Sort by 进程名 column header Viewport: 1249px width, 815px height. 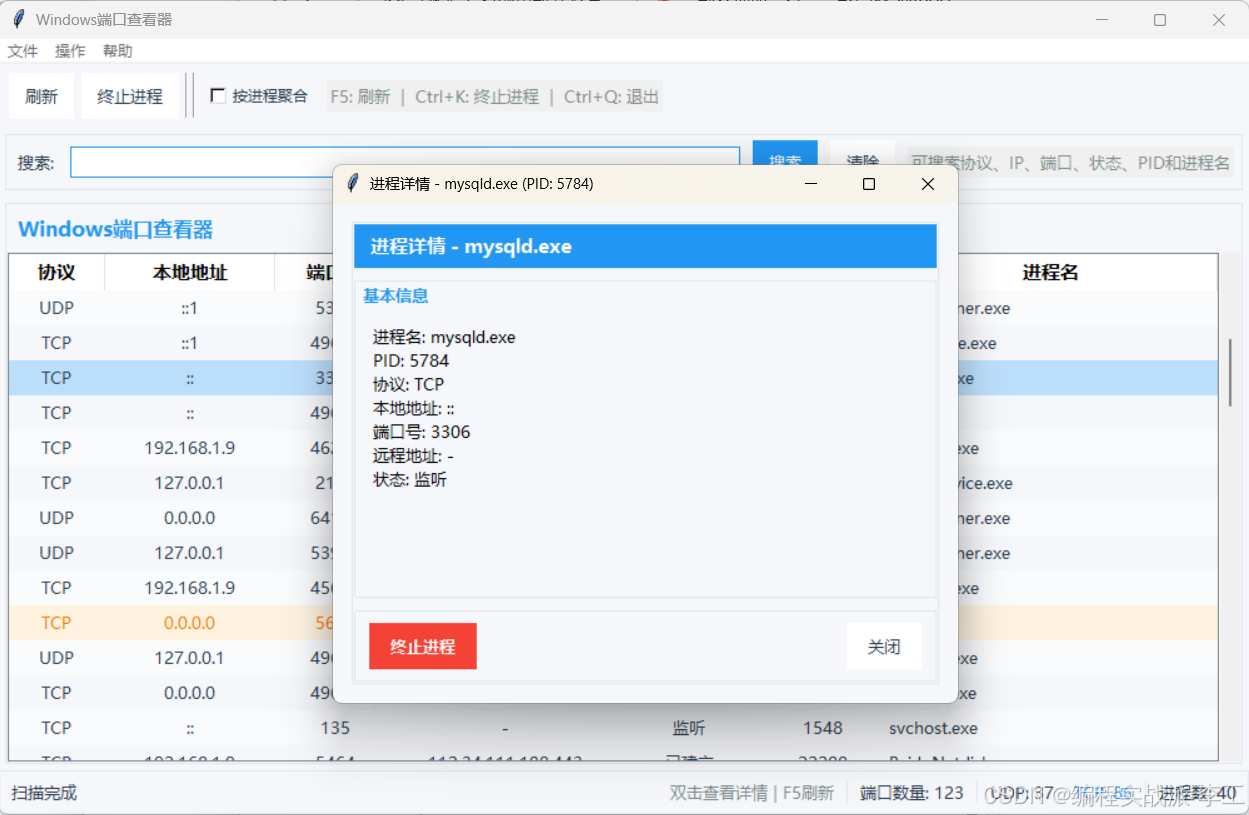coord(1050,272)
